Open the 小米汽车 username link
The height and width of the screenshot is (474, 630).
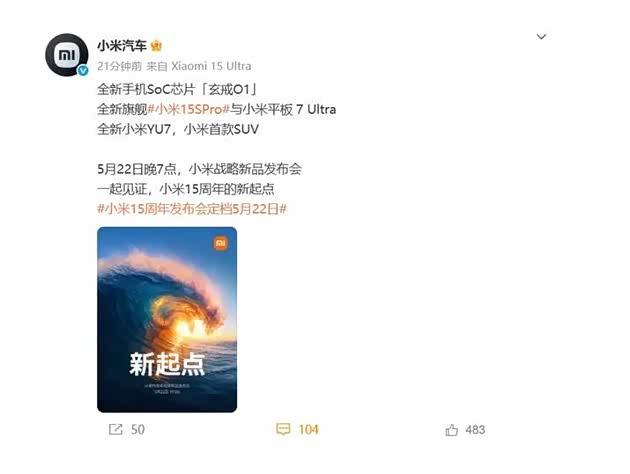click(122, 46)
